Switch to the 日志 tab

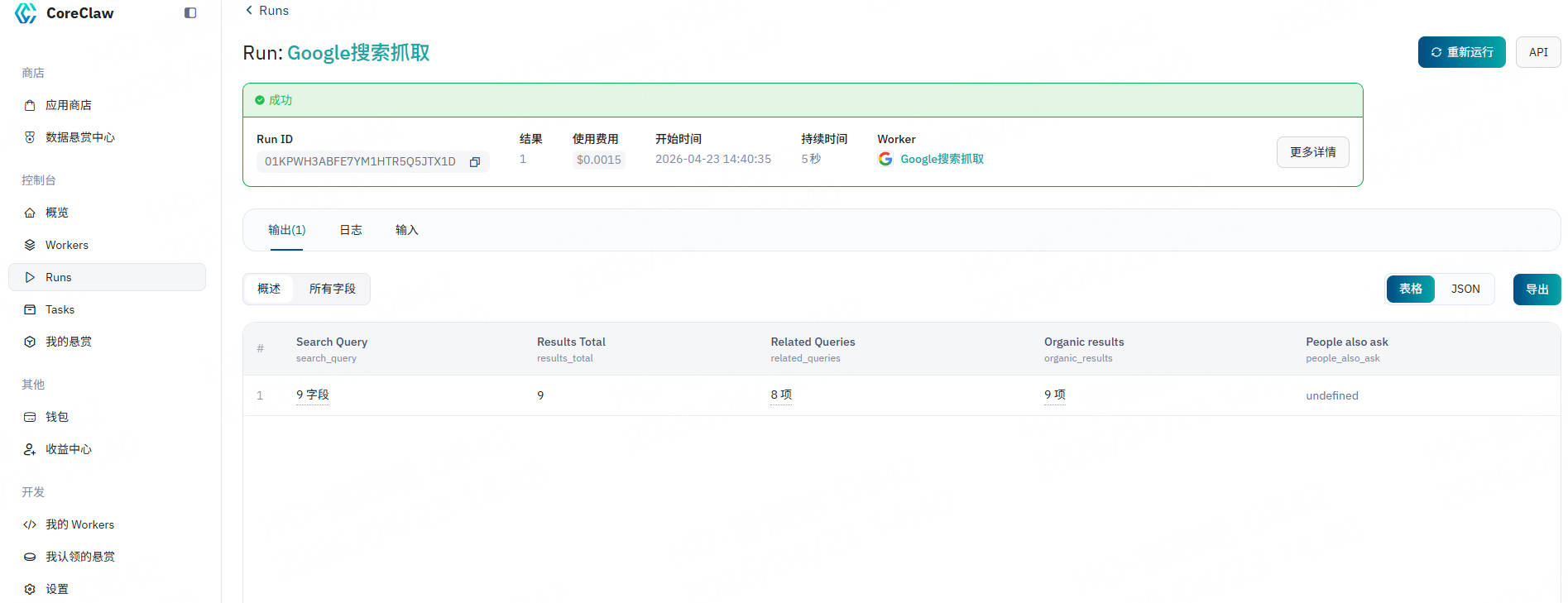351,231
